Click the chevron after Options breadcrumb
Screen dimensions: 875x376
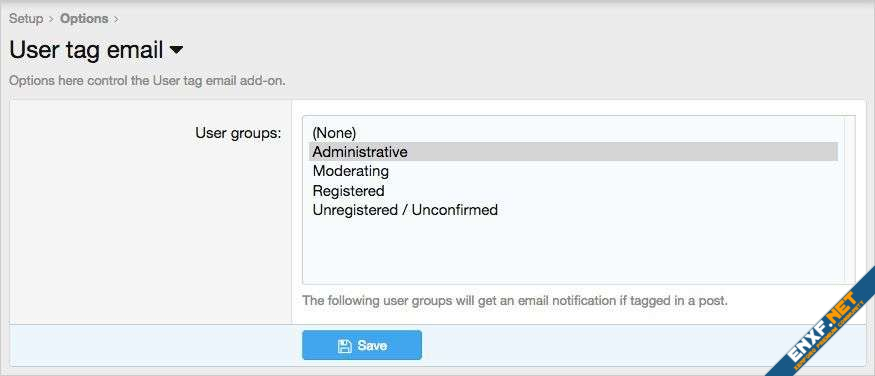116,19
